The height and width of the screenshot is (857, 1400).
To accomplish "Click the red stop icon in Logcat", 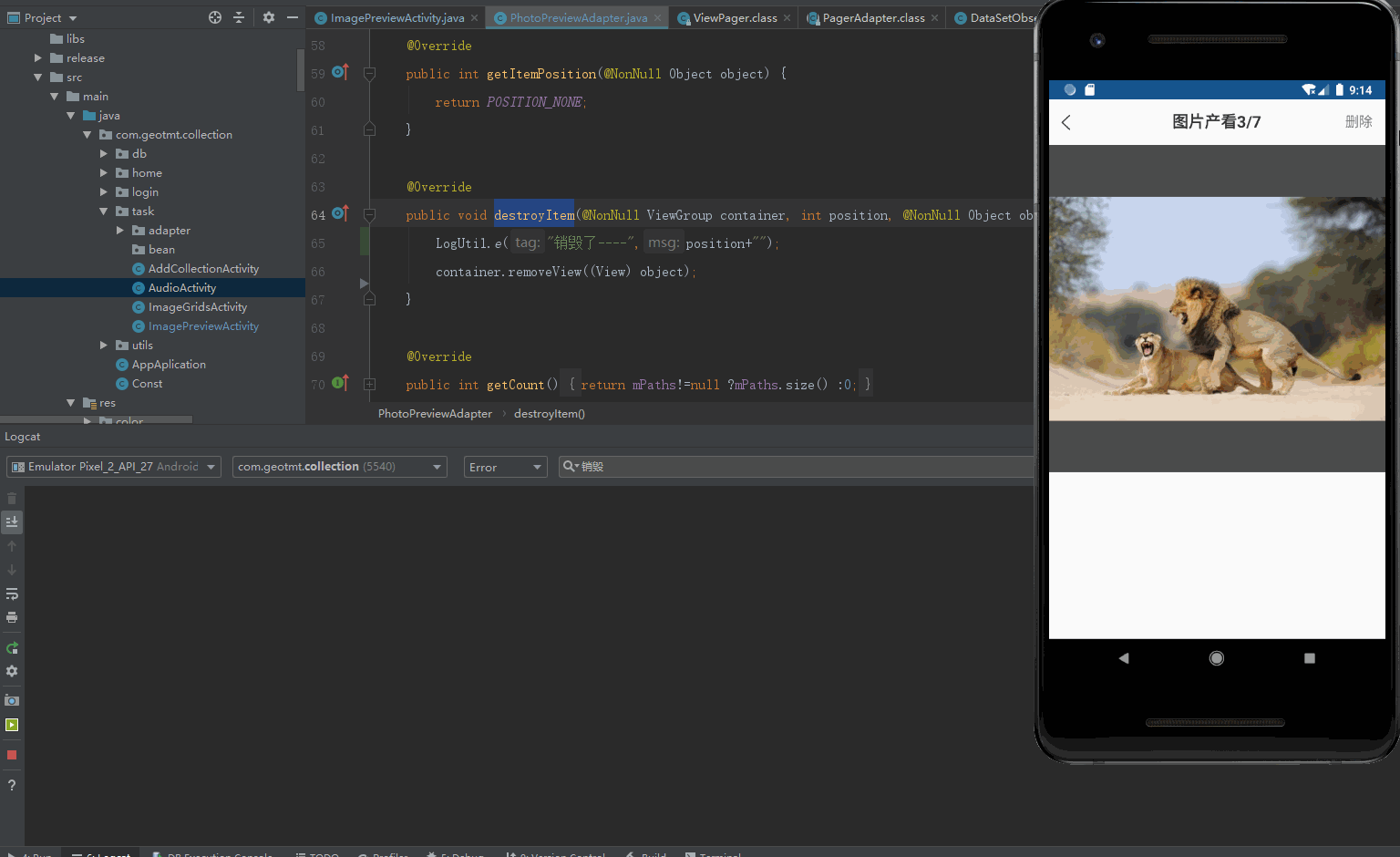I will pos(12,755).
